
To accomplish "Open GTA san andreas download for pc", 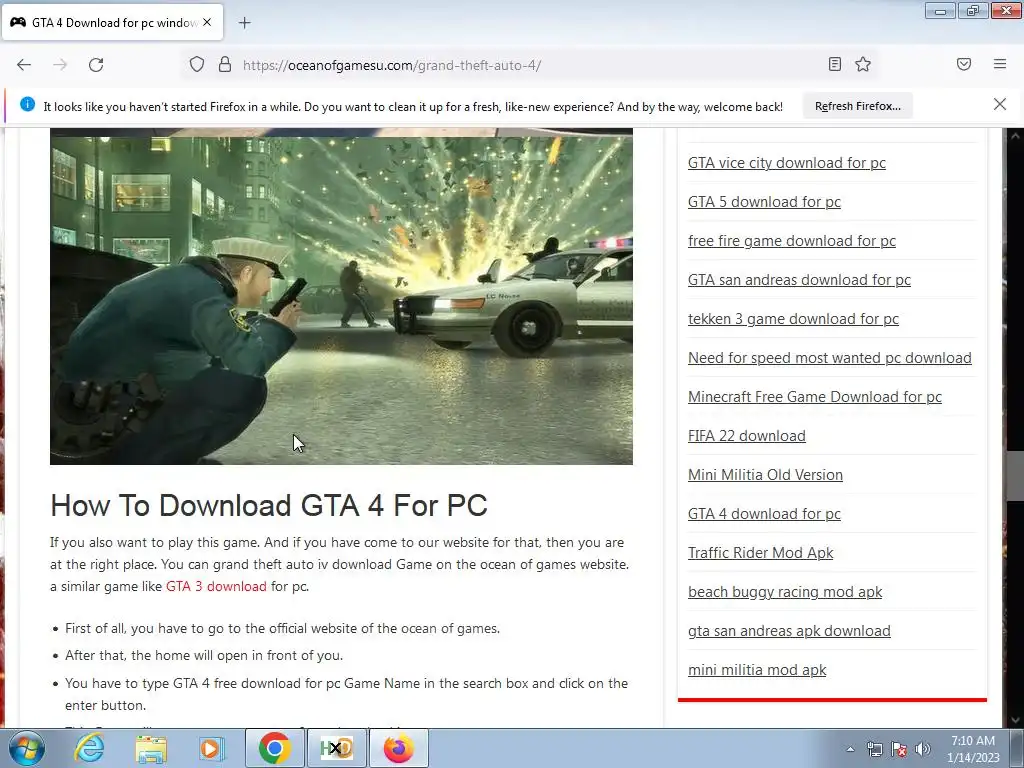I will [x=799, y=280].
